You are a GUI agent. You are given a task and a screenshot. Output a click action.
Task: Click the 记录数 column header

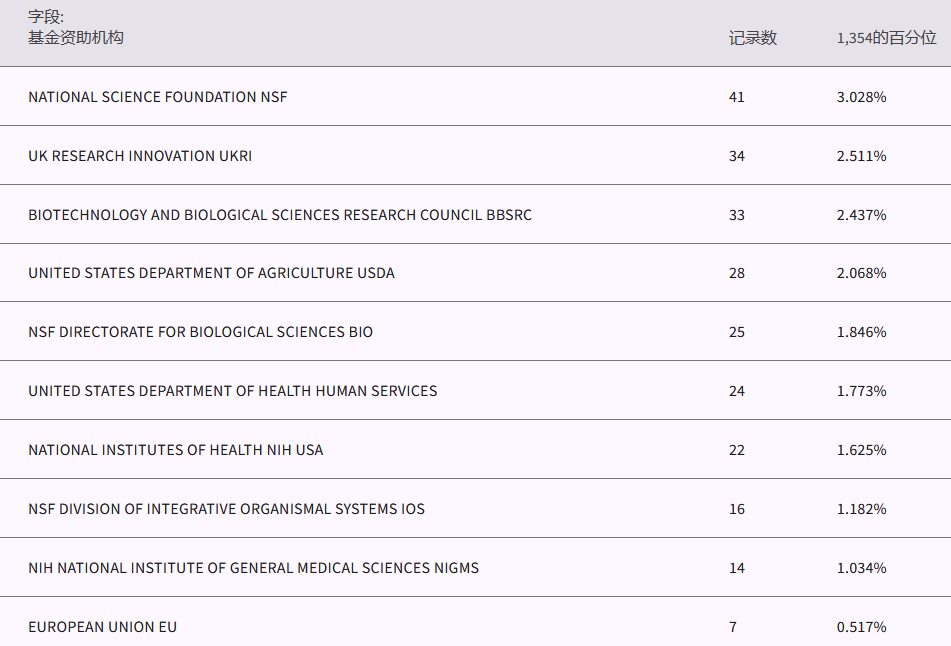pos(752,38)
